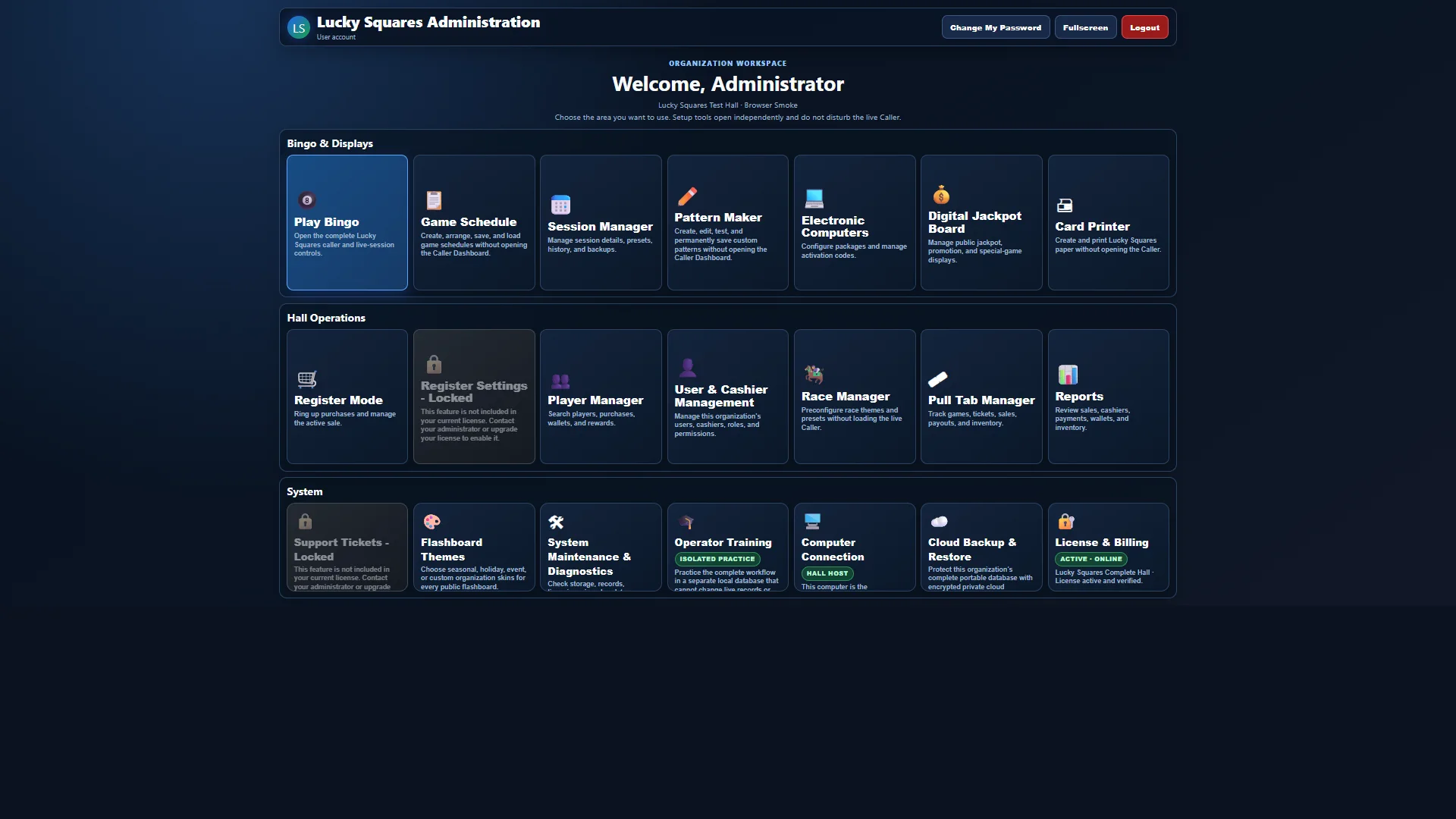
Task: Click the Game Schedule title
Action: (469, 222)
